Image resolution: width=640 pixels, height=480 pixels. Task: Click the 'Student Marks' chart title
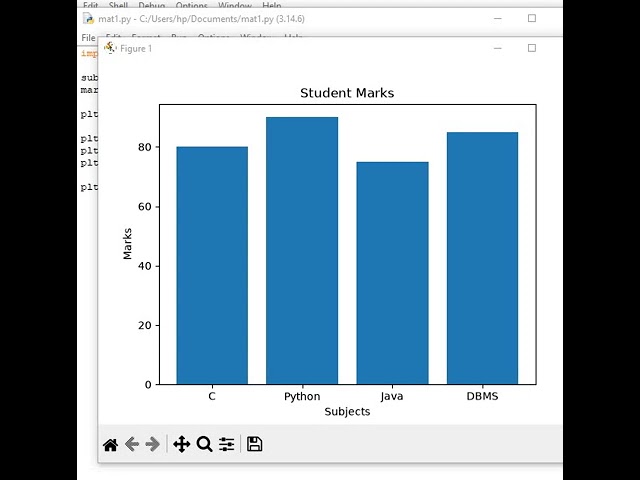coord(347,93)
